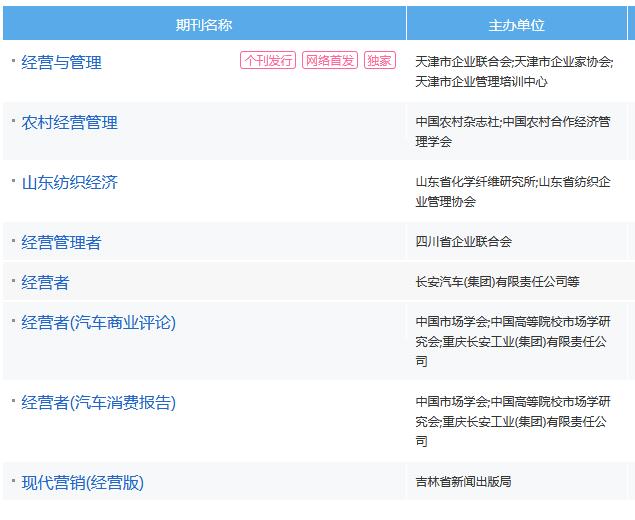The image size is (635, 520).
Task: Click the 网络首发 tag
Action: [330, 60]
